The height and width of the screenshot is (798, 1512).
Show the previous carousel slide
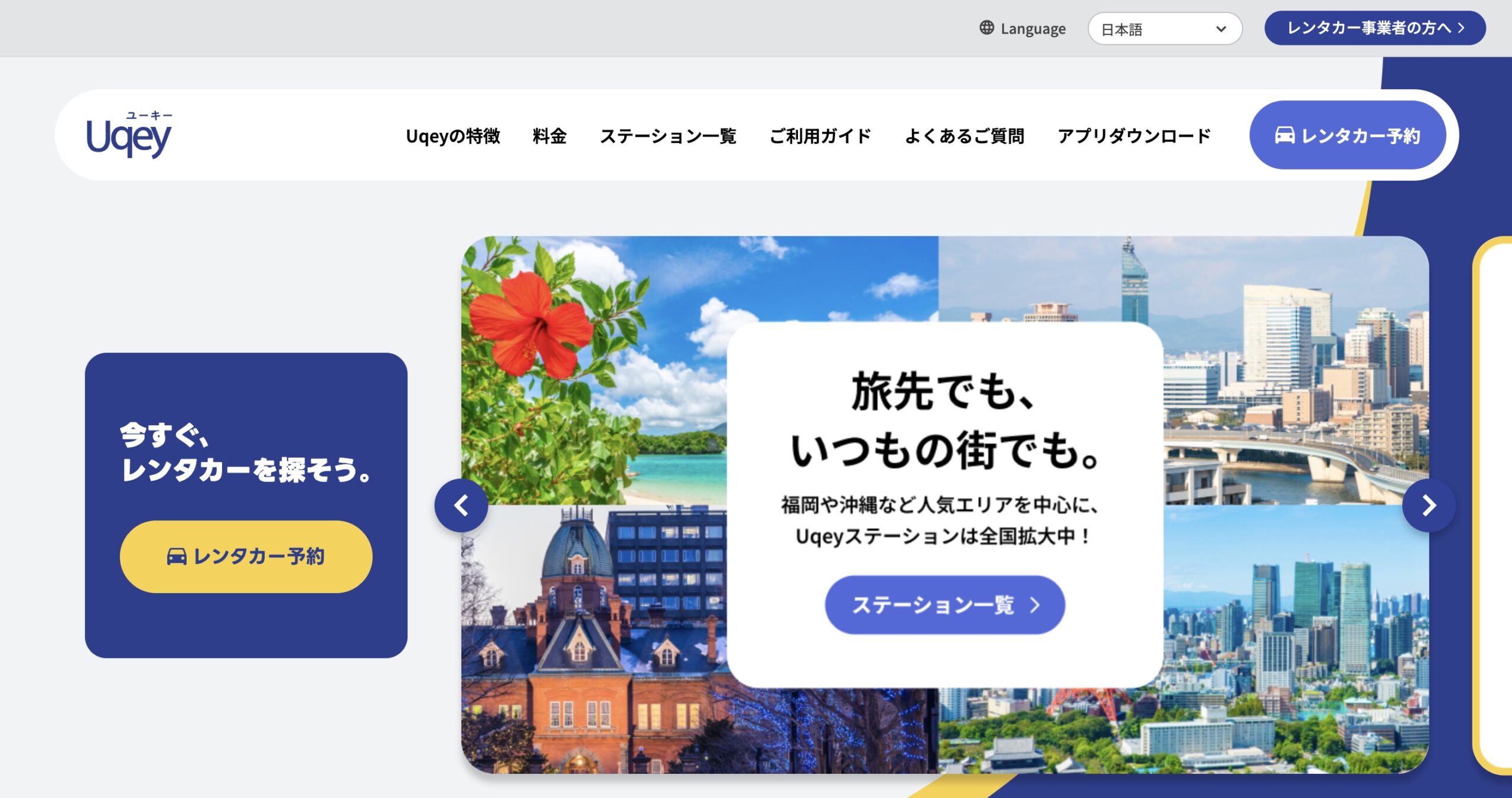point(461,506)
